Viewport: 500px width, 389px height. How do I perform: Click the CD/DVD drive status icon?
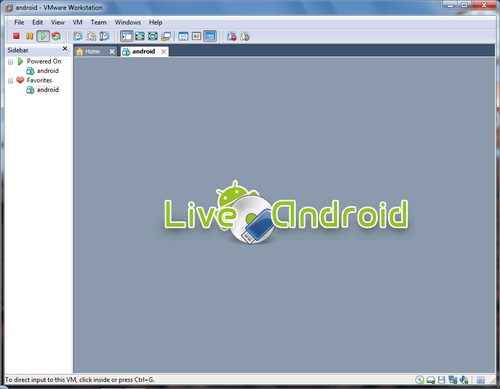(x=420, y=380)
